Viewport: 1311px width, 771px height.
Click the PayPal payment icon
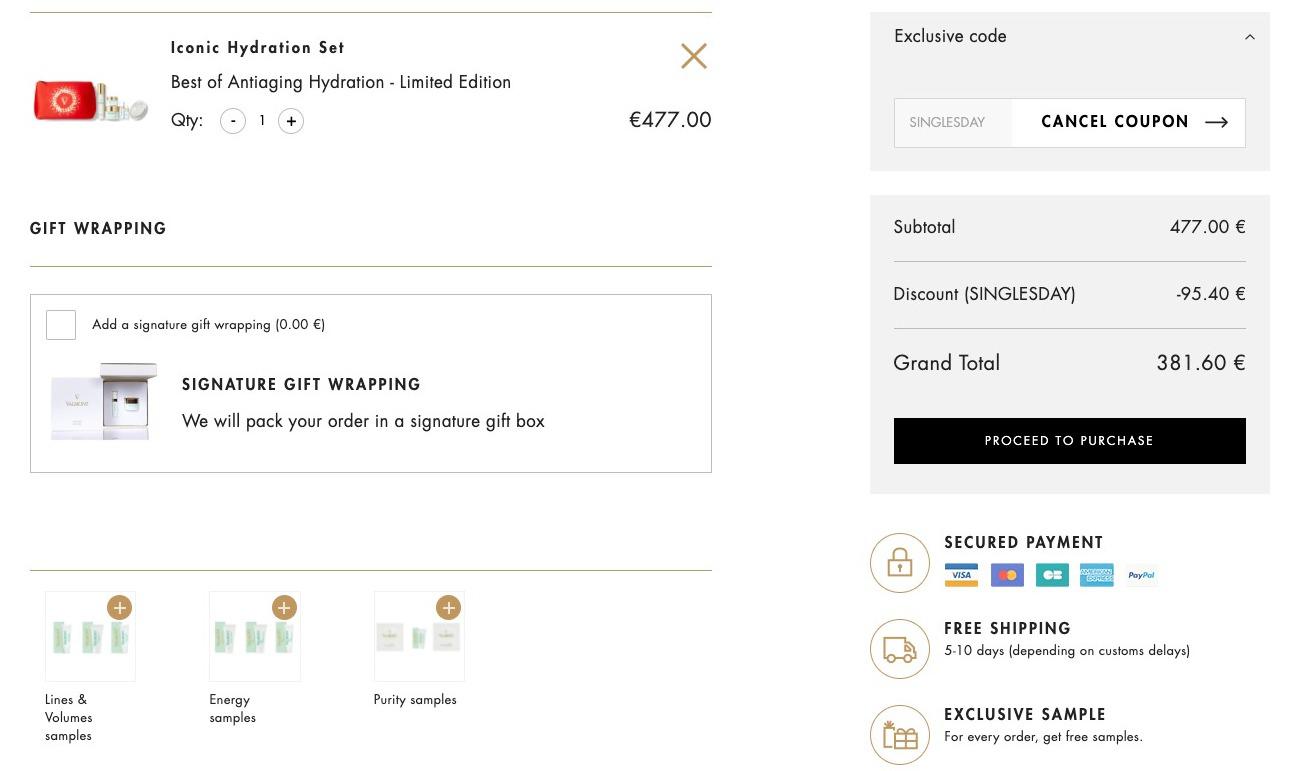point(1141,575)
